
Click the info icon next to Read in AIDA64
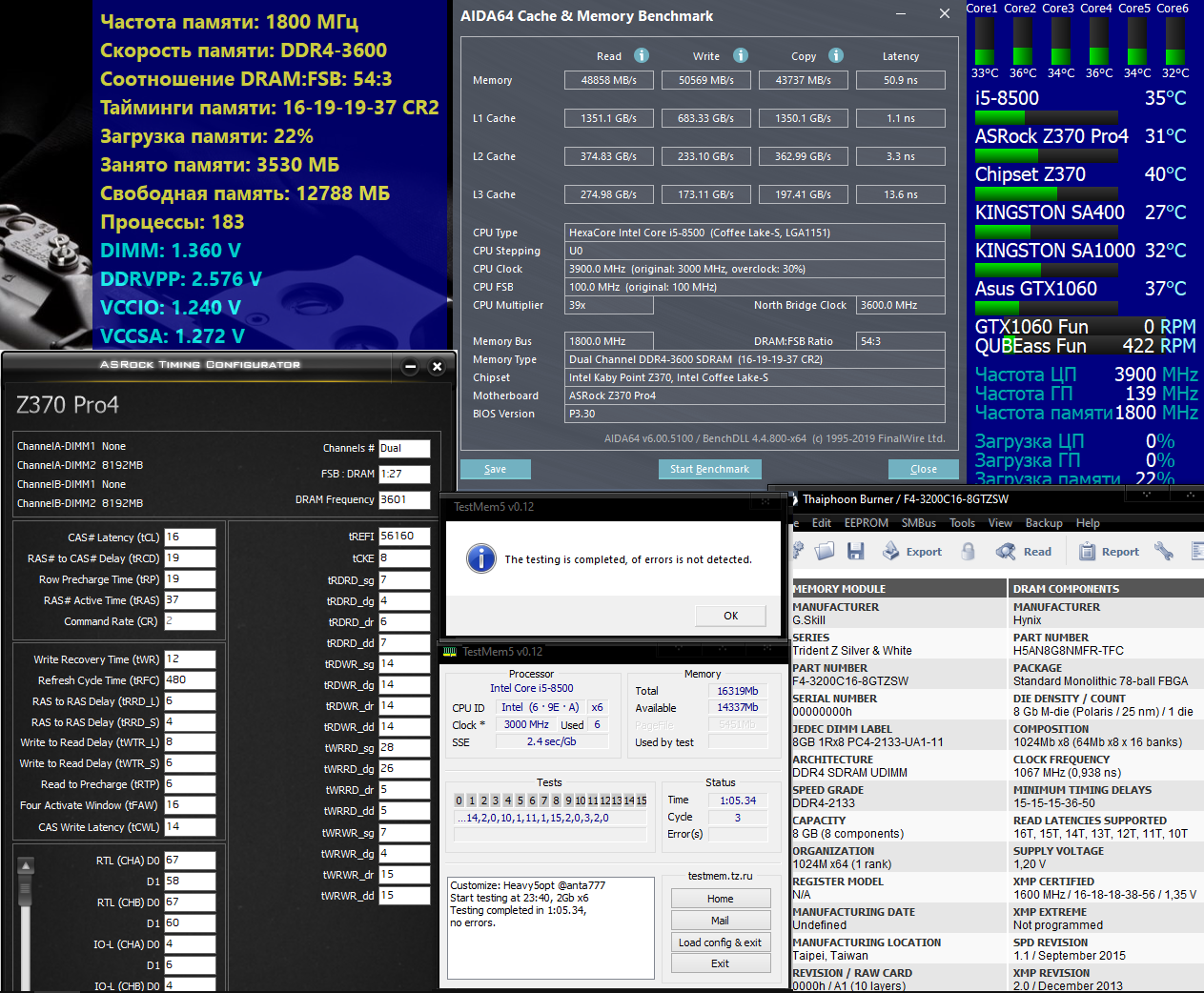click(642, 55)
